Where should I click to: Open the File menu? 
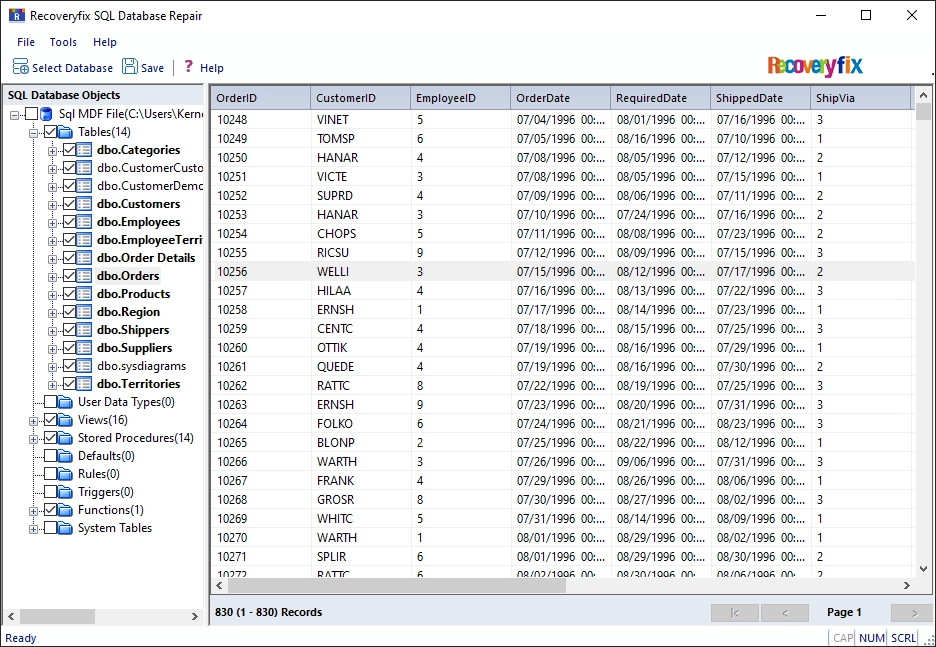26,42
